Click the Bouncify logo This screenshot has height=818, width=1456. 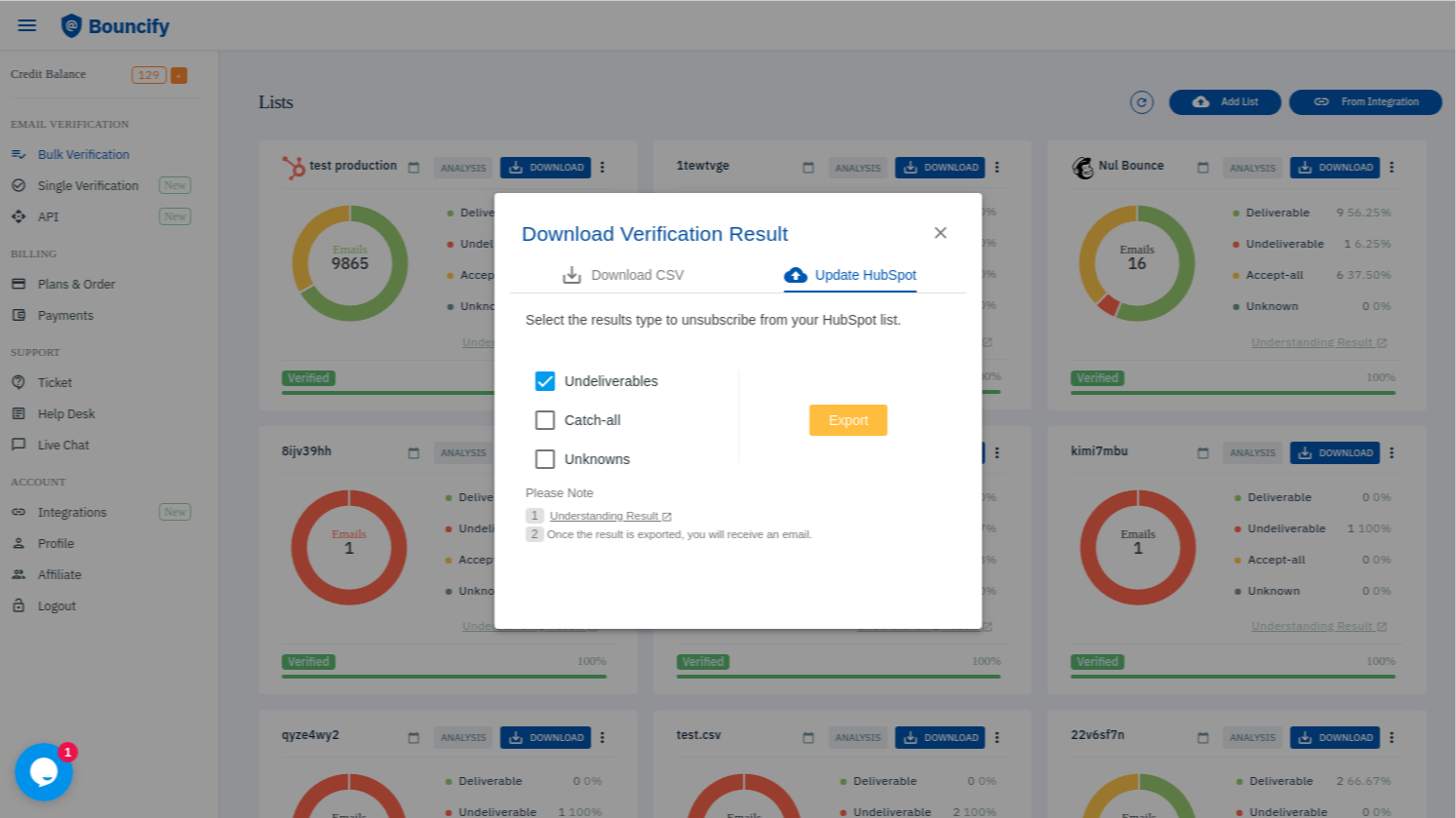pos(115,26)
